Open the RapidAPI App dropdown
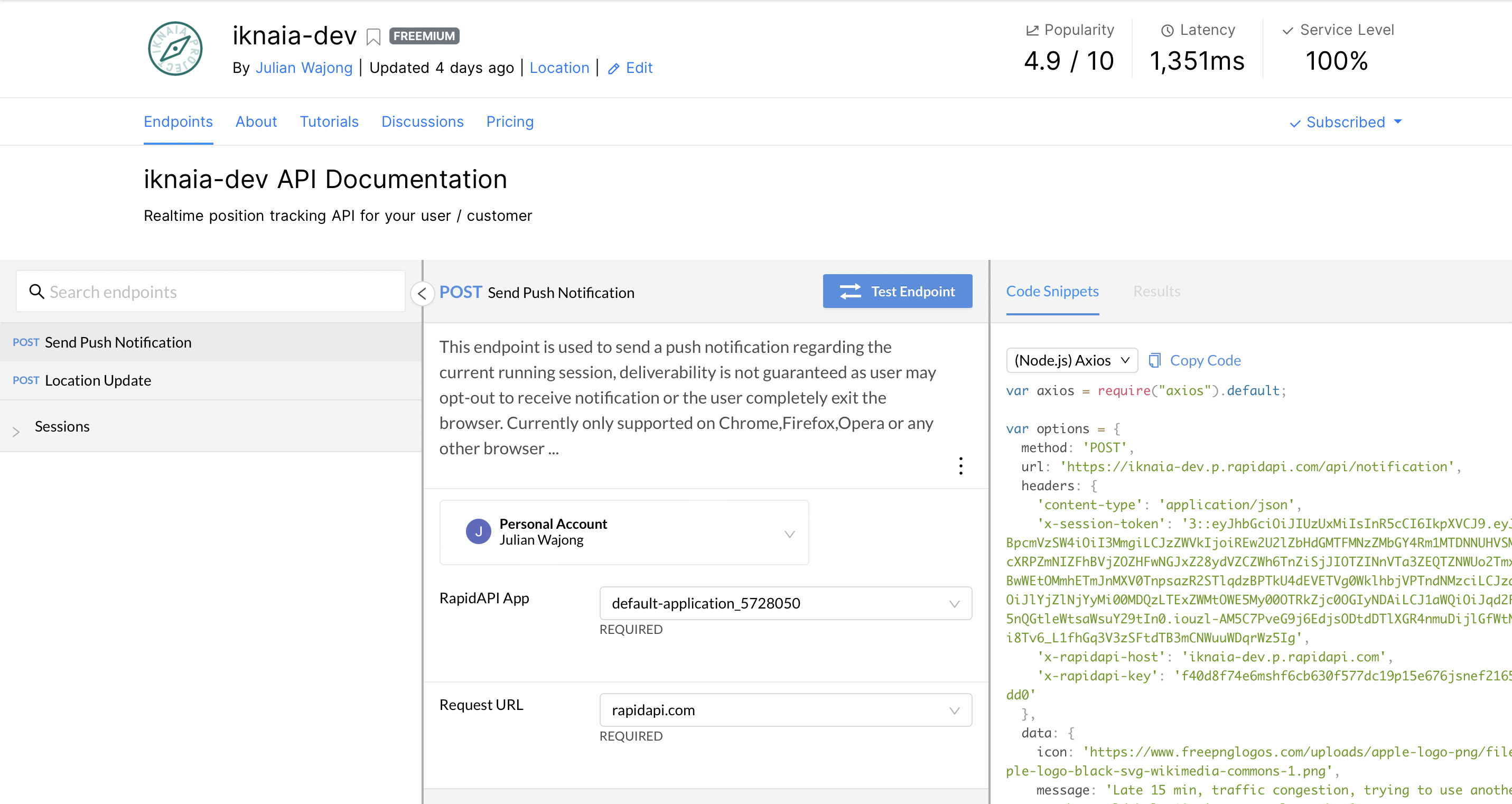The height and width of the screenshot is (804, 1512). (x=785, y=603)
